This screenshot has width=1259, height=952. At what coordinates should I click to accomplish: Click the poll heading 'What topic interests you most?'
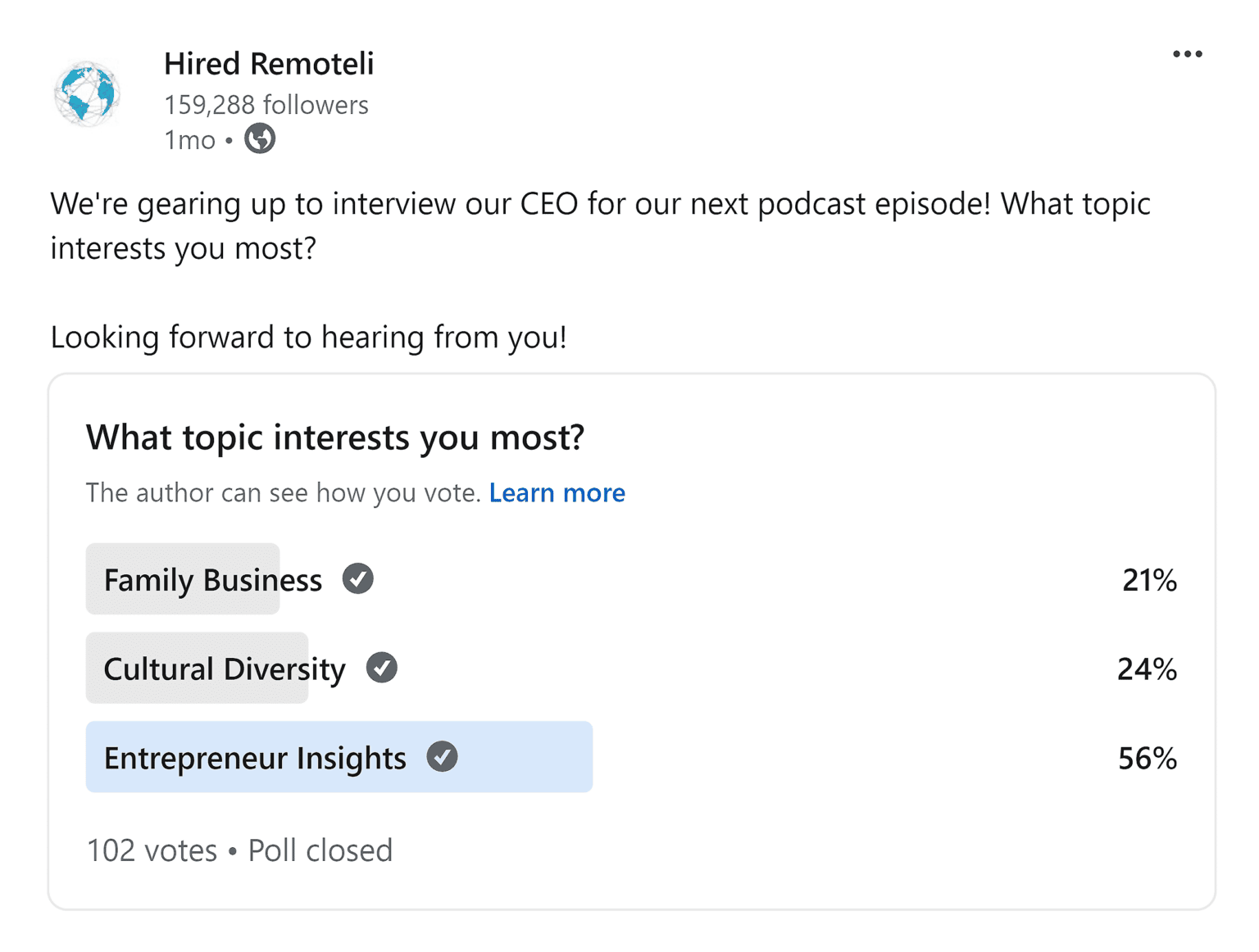pyautogui.click(x=335, y=437)
